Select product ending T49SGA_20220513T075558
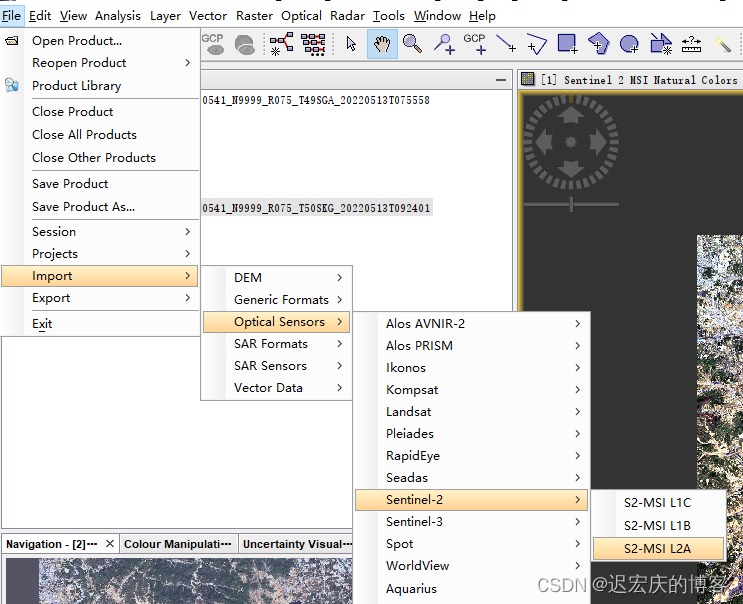This screenshot has height=604, width=743. click(x=316, y=100)
